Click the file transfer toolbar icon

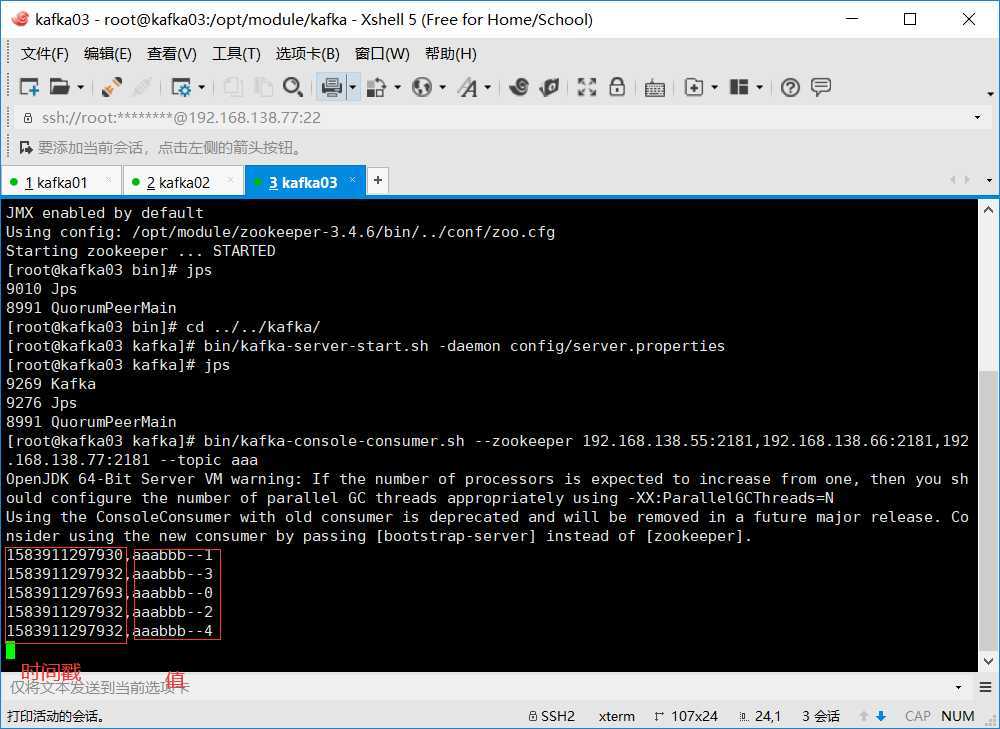376,87
